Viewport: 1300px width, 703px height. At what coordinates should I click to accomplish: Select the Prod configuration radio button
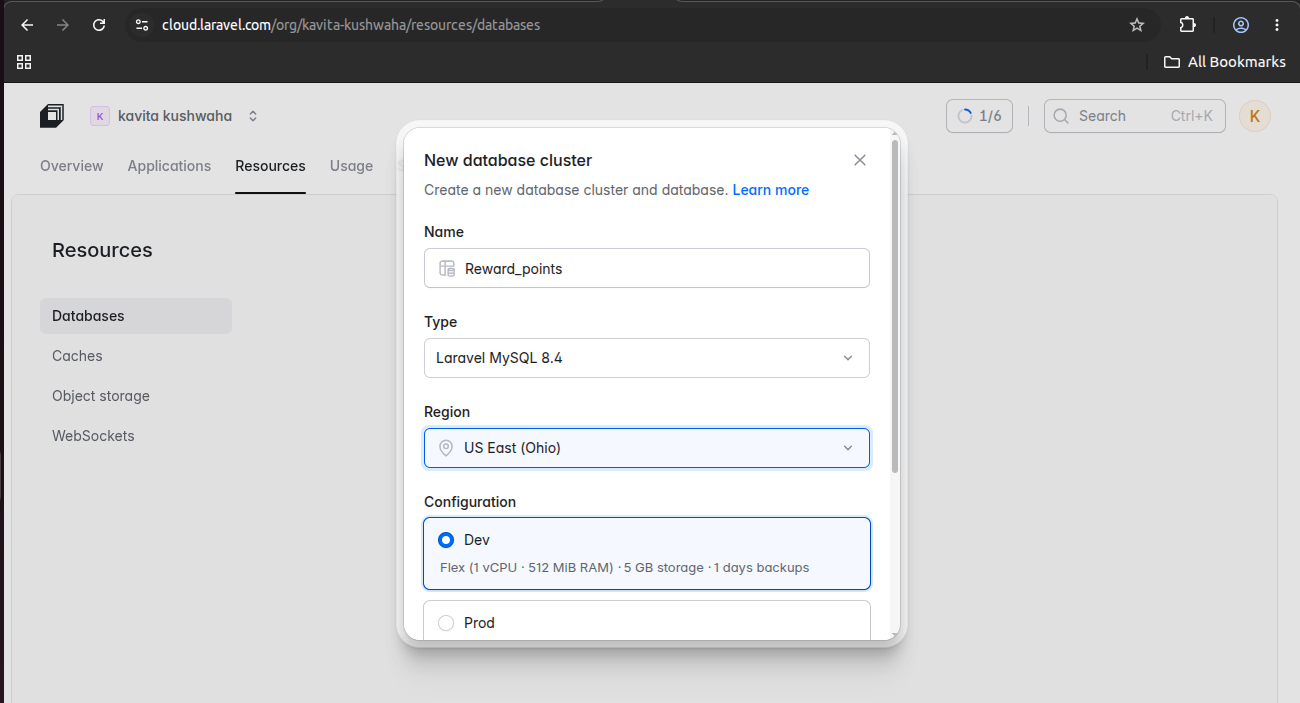446,623
